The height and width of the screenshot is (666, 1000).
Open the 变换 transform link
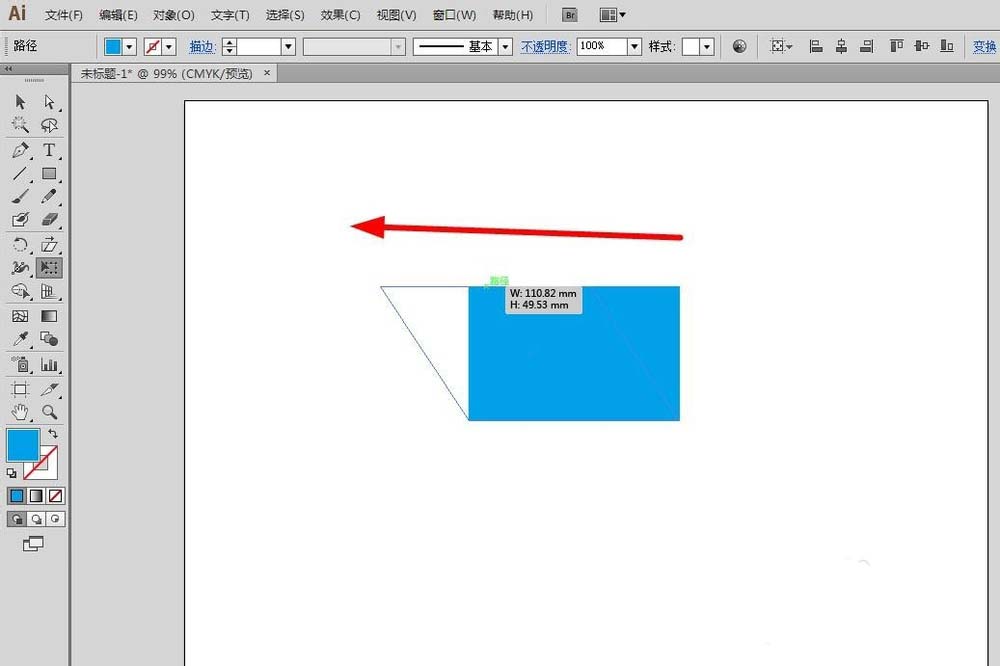click(984, 47)
